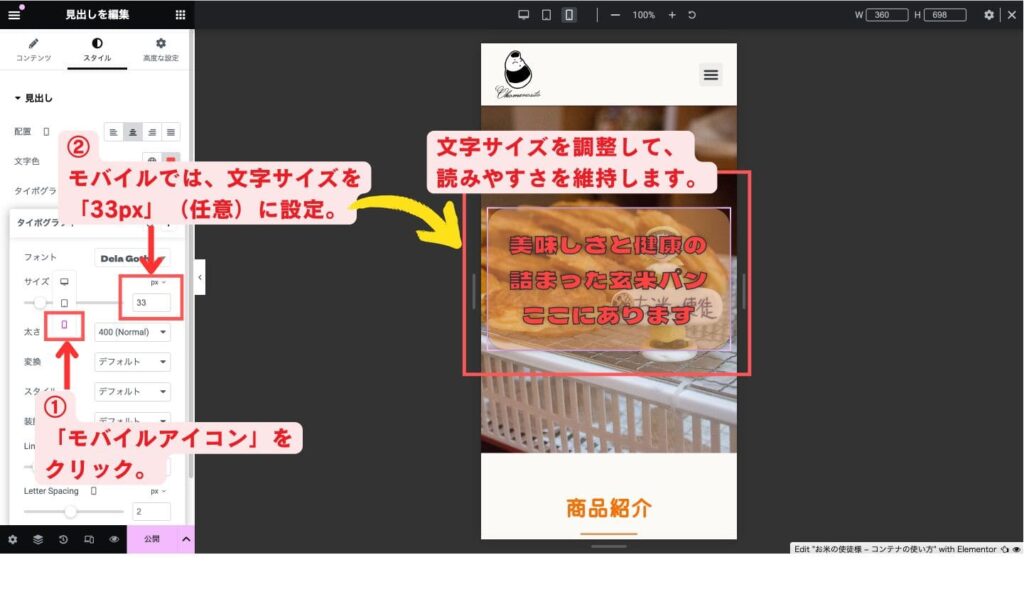Click the Edit with Elementor status text

(x=895, y=549)
